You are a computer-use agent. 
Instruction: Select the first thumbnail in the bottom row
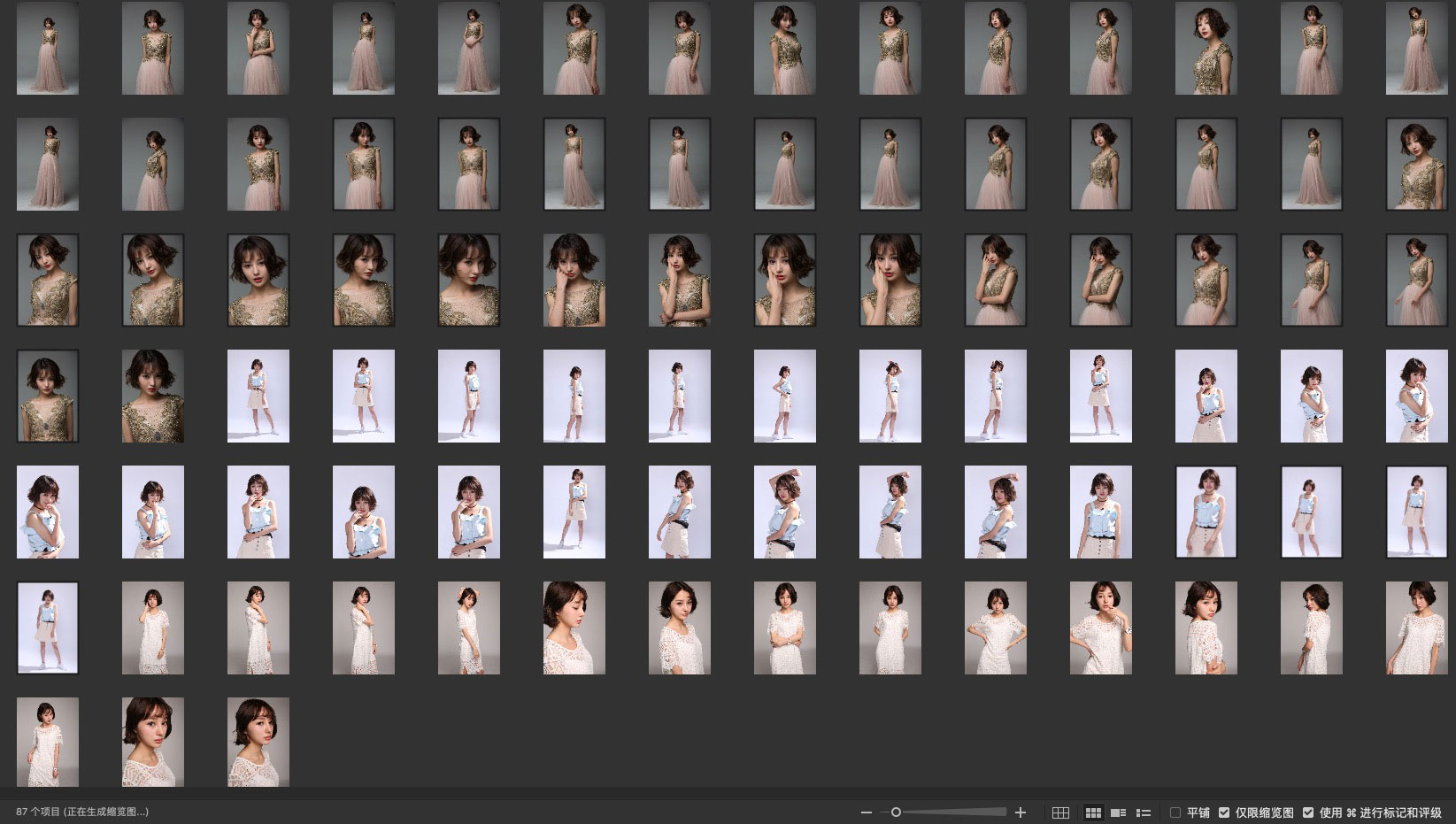[x=48, y=742]
